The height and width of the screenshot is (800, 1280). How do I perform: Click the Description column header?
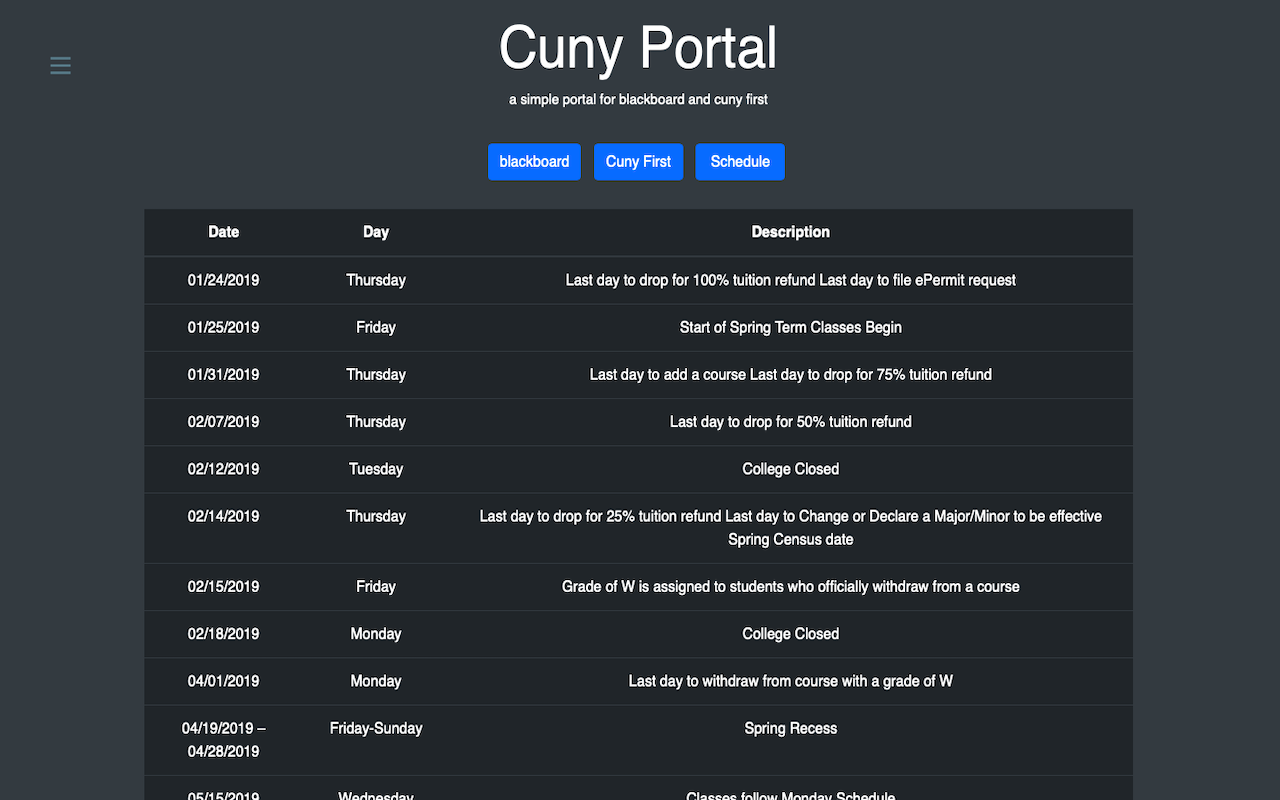[x=791, y=232]
